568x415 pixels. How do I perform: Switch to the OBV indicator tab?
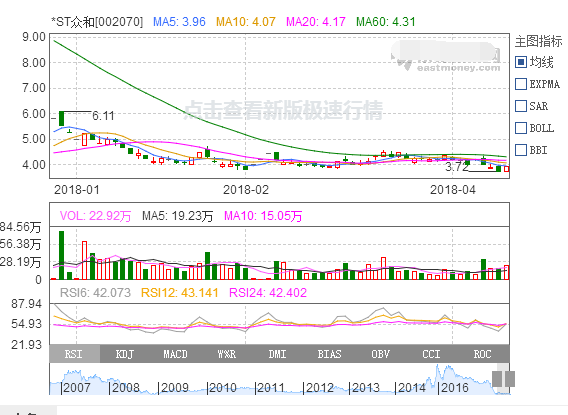[x=380, y=354]
